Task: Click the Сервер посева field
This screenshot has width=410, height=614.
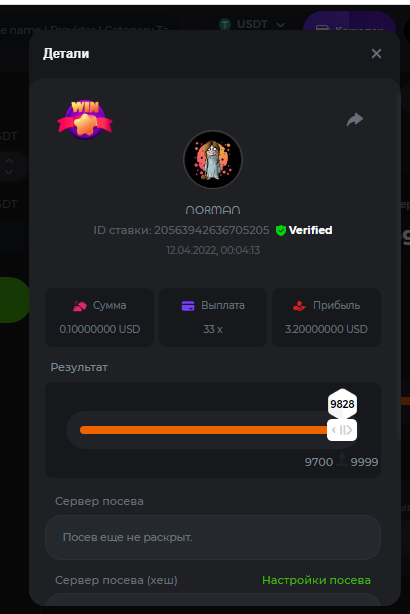Action: tap(213, 537)
